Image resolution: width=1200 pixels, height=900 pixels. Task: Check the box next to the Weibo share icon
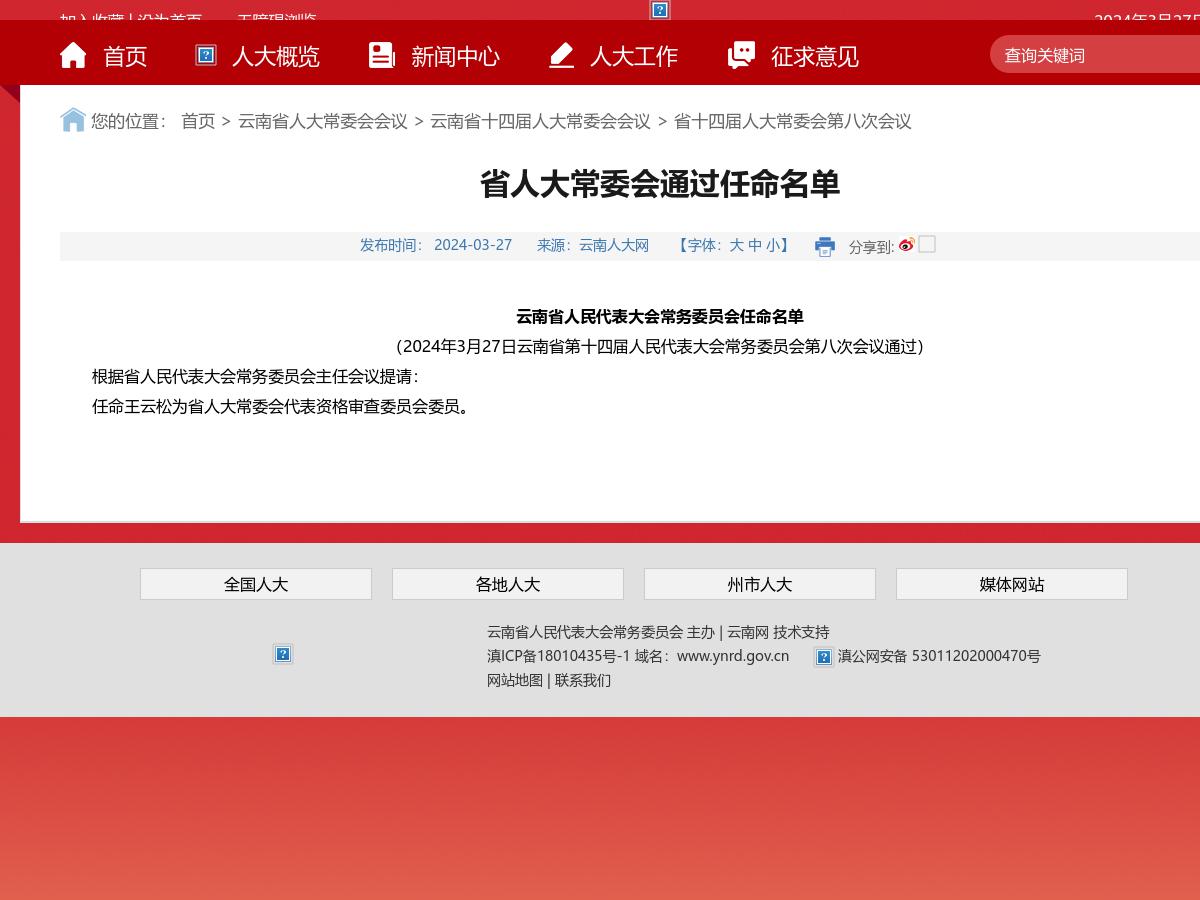[926, 244]
